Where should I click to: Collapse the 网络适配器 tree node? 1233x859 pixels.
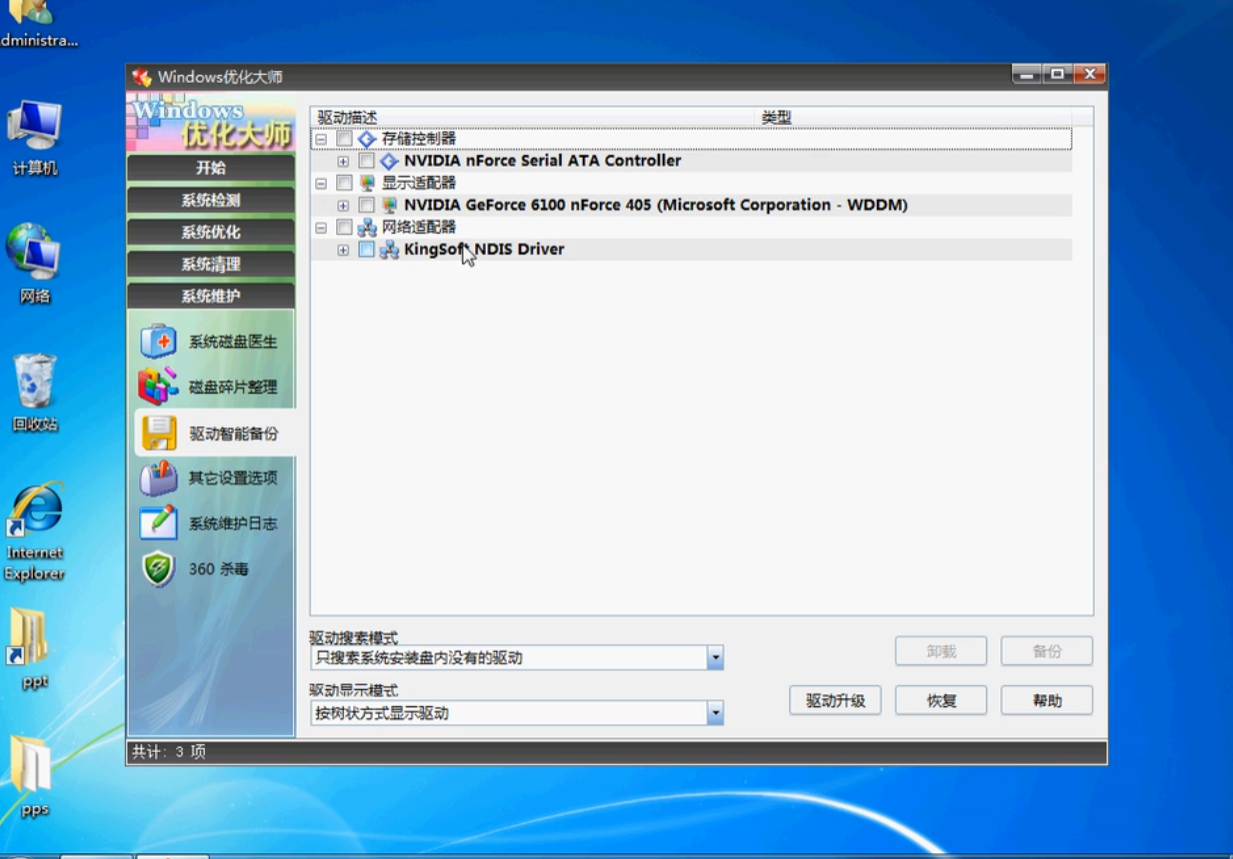[321, 228]
